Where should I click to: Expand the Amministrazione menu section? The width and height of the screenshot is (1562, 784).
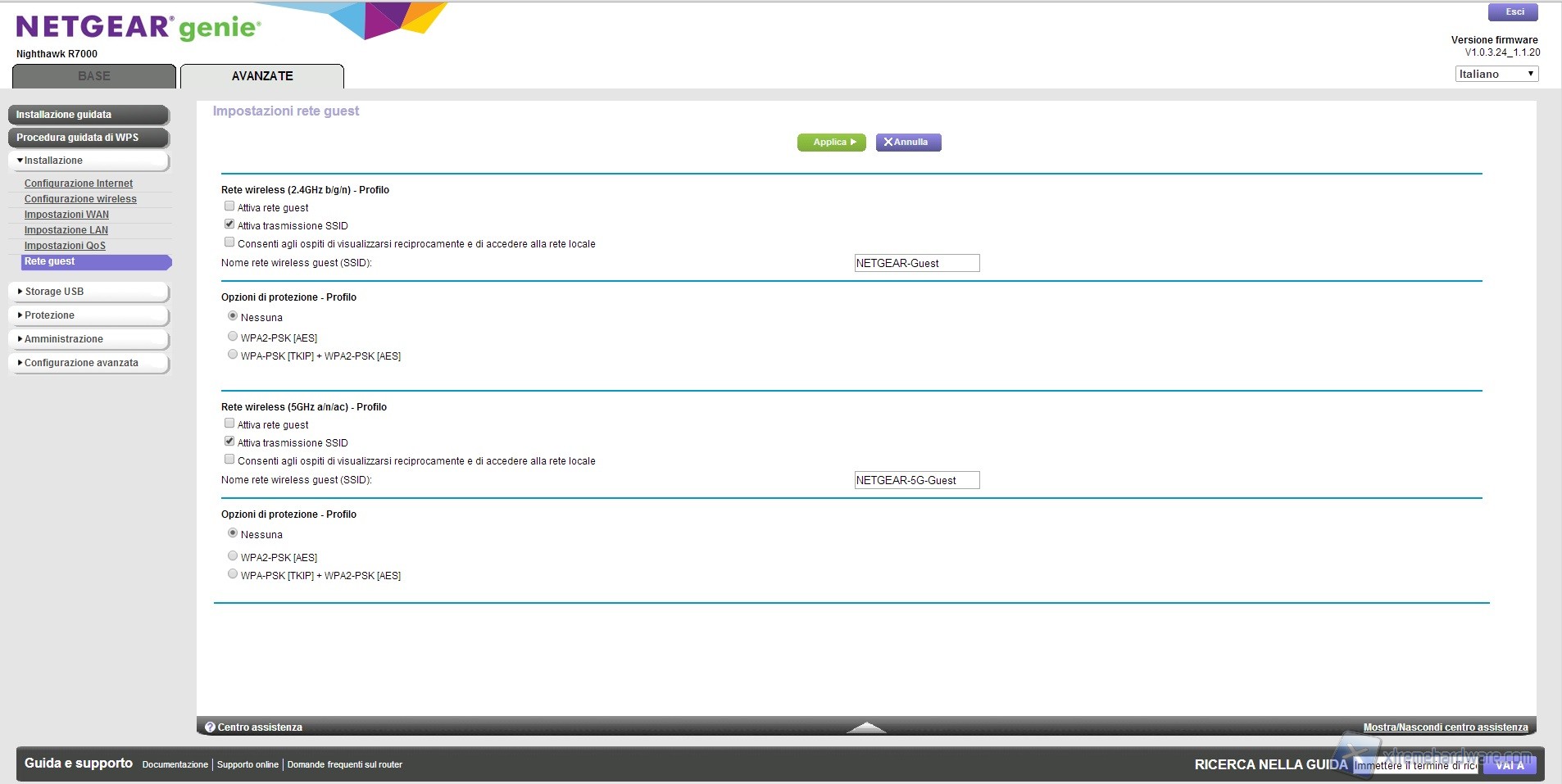tap(89, 339)
